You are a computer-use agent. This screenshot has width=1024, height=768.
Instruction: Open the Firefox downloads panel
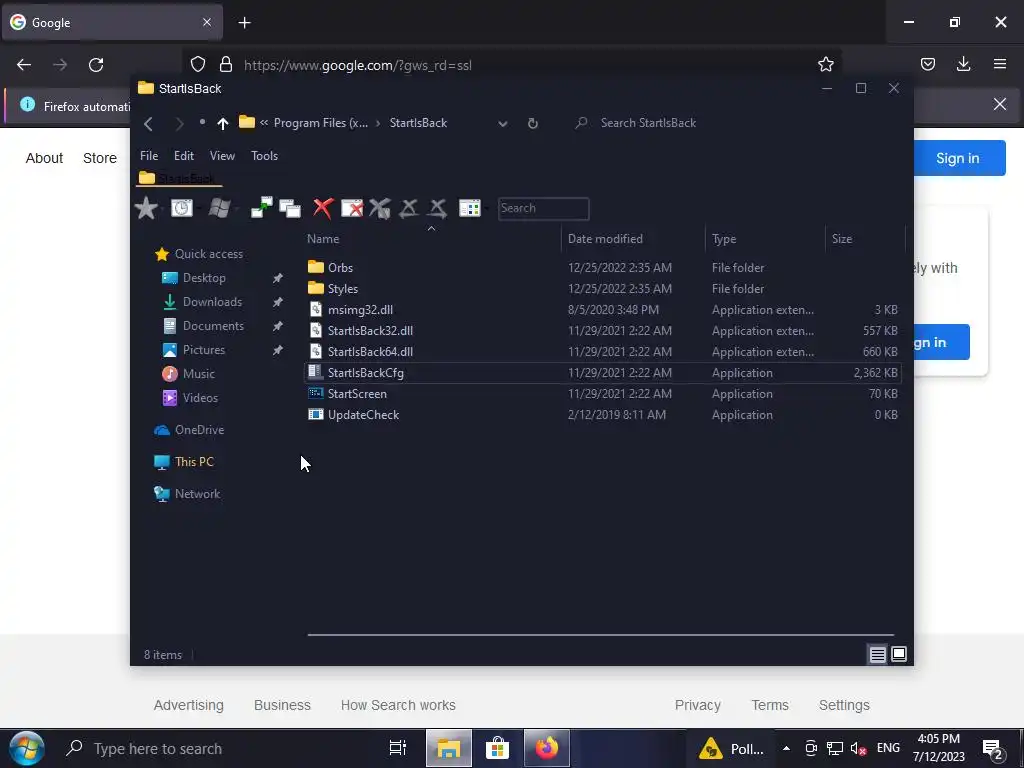click(x=963, y=64)
